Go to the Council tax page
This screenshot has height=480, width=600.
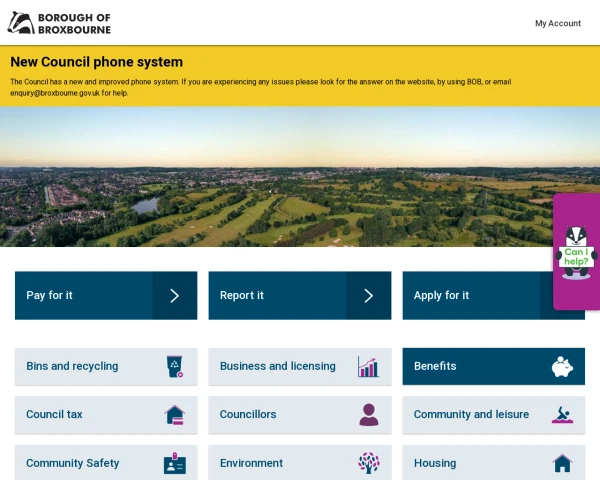pyautogui.click(x=54, y=415)
